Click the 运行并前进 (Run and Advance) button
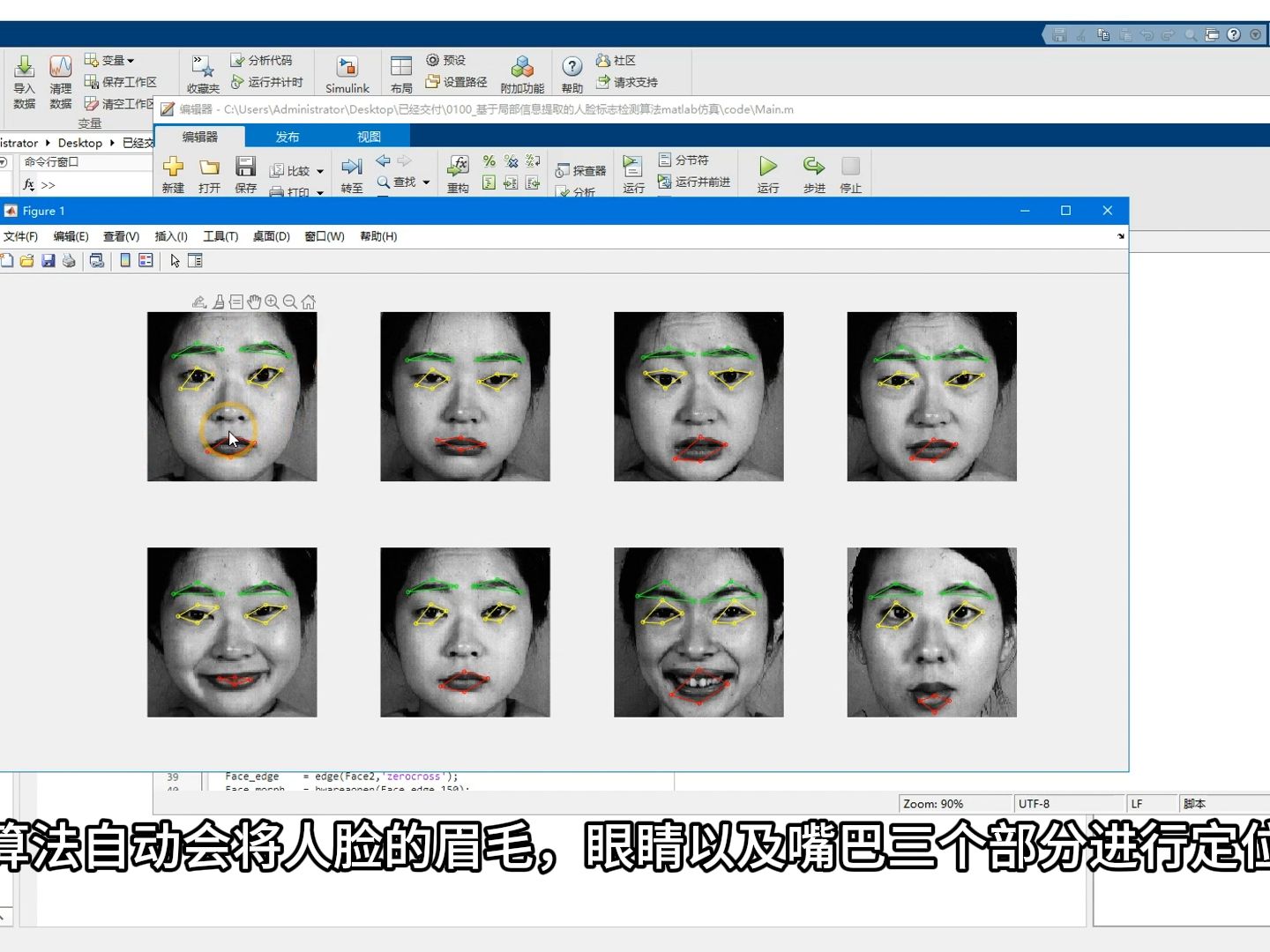Screen dimensions: 1270x952 (695, 182)
